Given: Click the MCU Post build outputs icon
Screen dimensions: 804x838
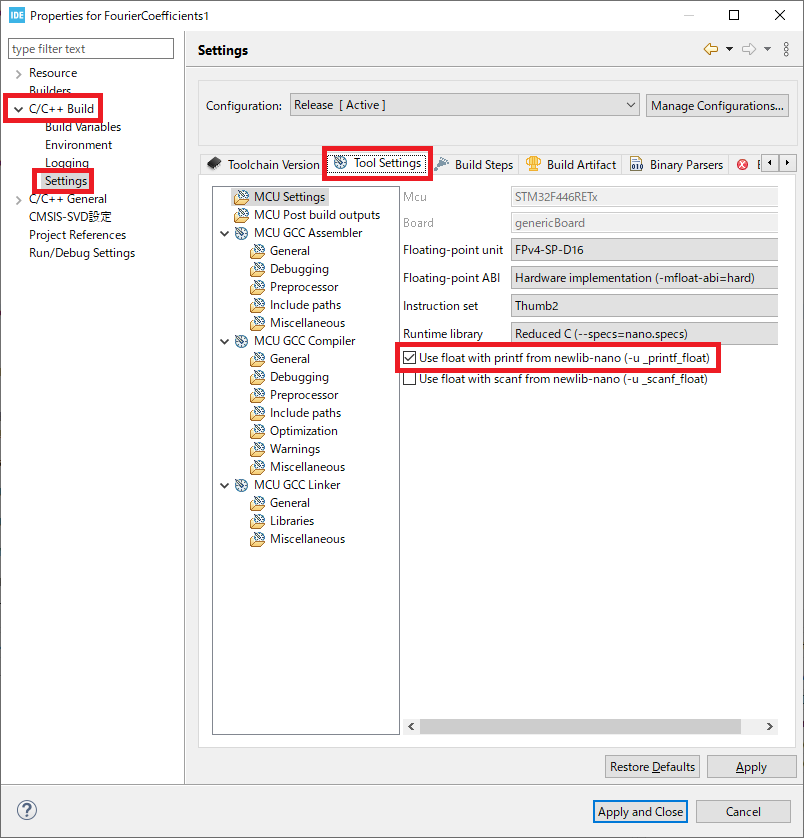Looking at the screenshot, I should (241, 215).
